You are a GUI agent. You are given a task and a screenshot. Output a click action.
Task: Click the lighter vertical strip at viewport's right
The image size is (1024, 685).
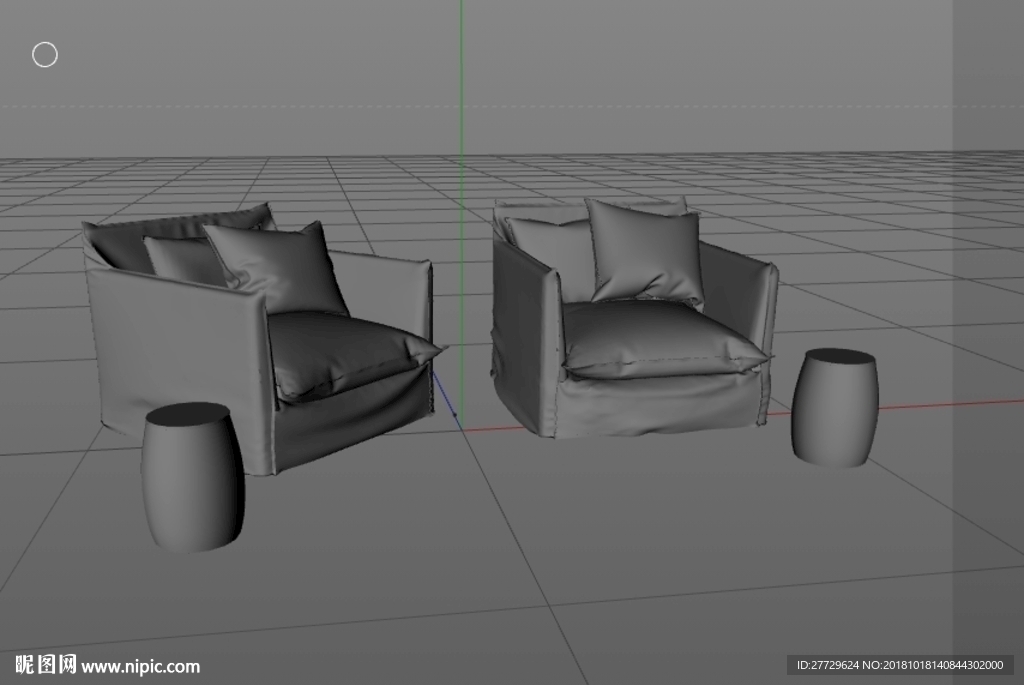[987, 327]
